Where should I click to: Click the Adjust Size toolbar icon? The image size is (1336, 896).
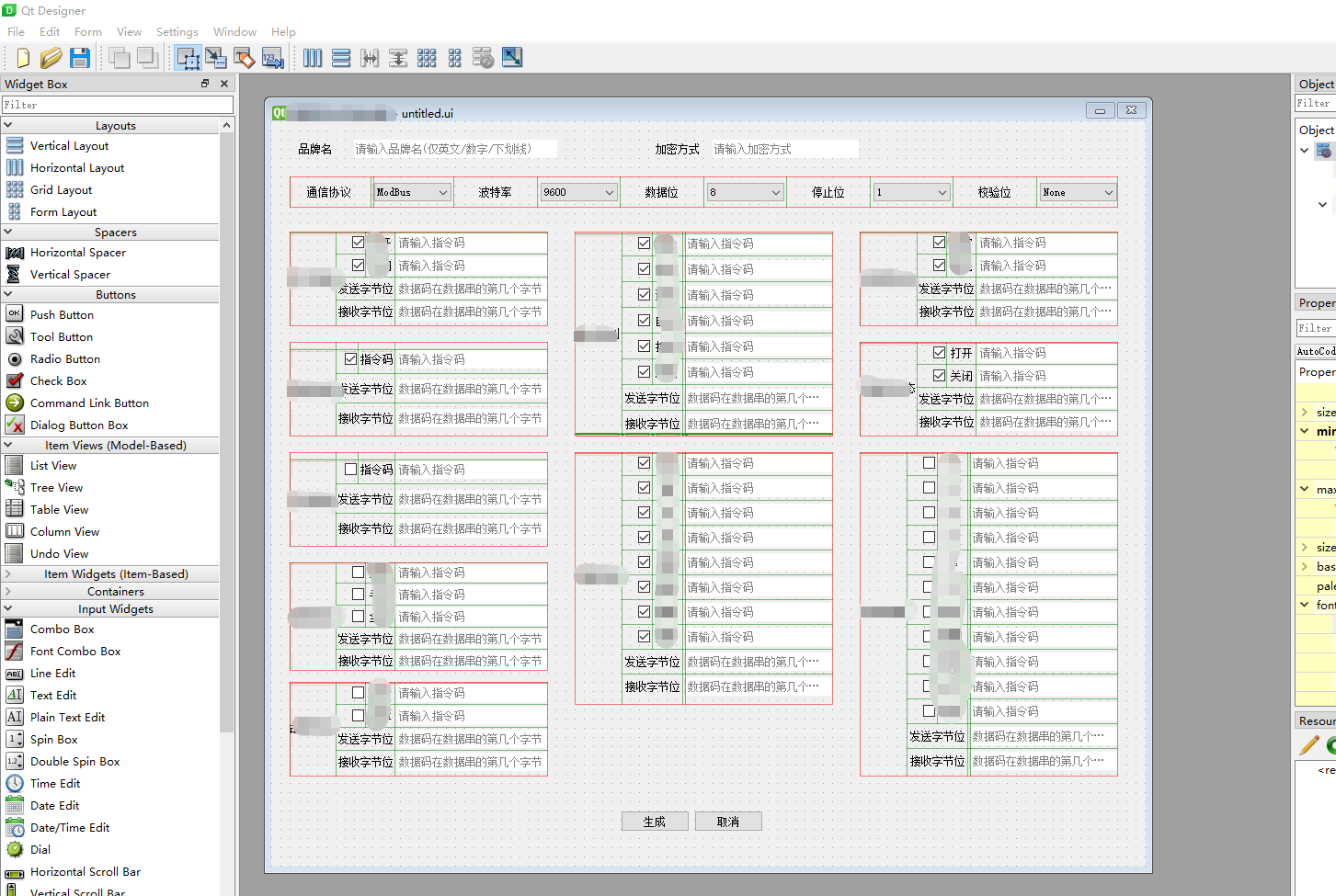pyautogui.click(x=512, y=57)
